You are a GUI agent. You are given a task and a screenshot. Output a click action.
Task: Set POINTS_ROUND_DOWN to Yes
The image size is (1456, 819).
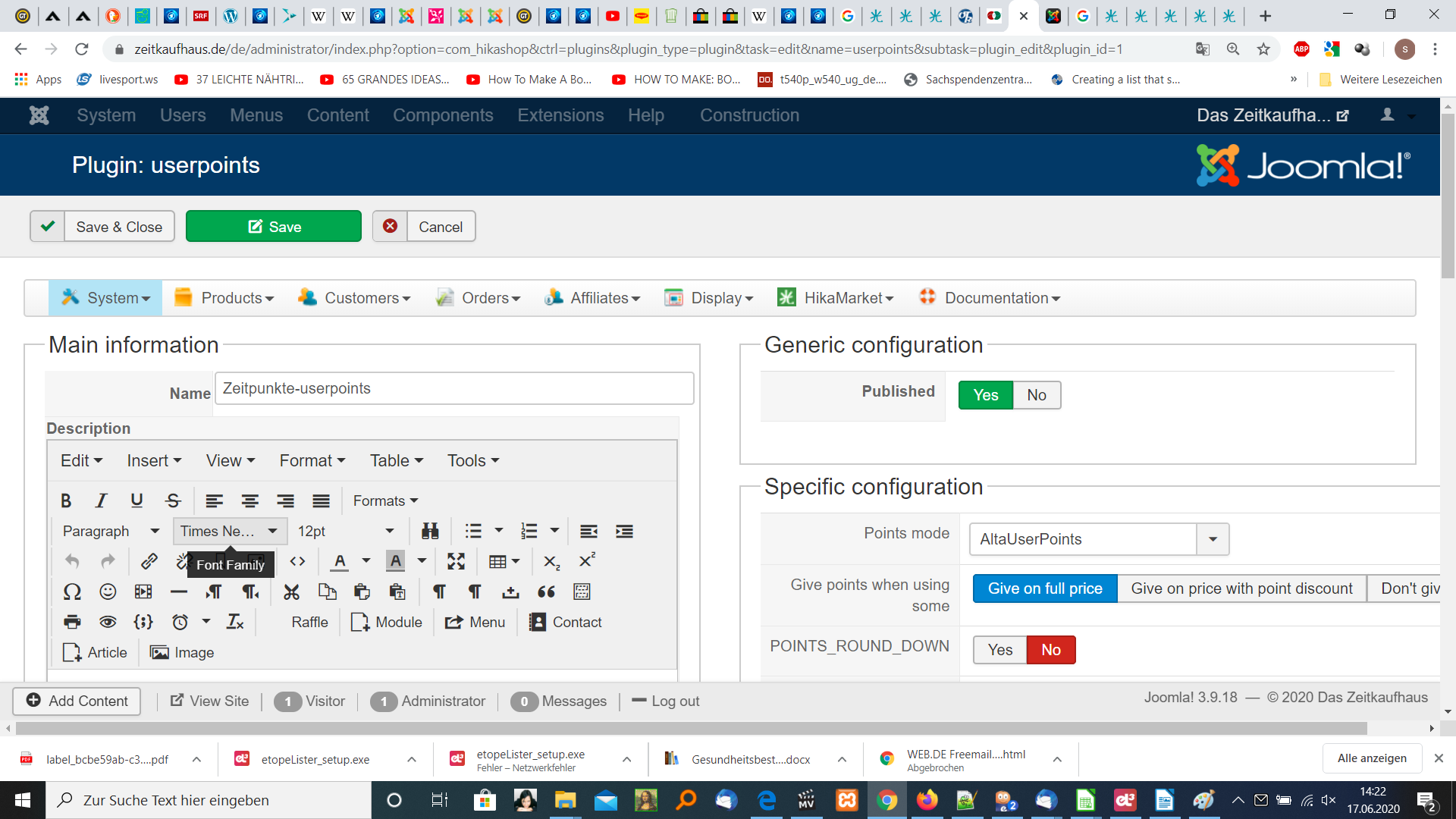click(999, 650)
